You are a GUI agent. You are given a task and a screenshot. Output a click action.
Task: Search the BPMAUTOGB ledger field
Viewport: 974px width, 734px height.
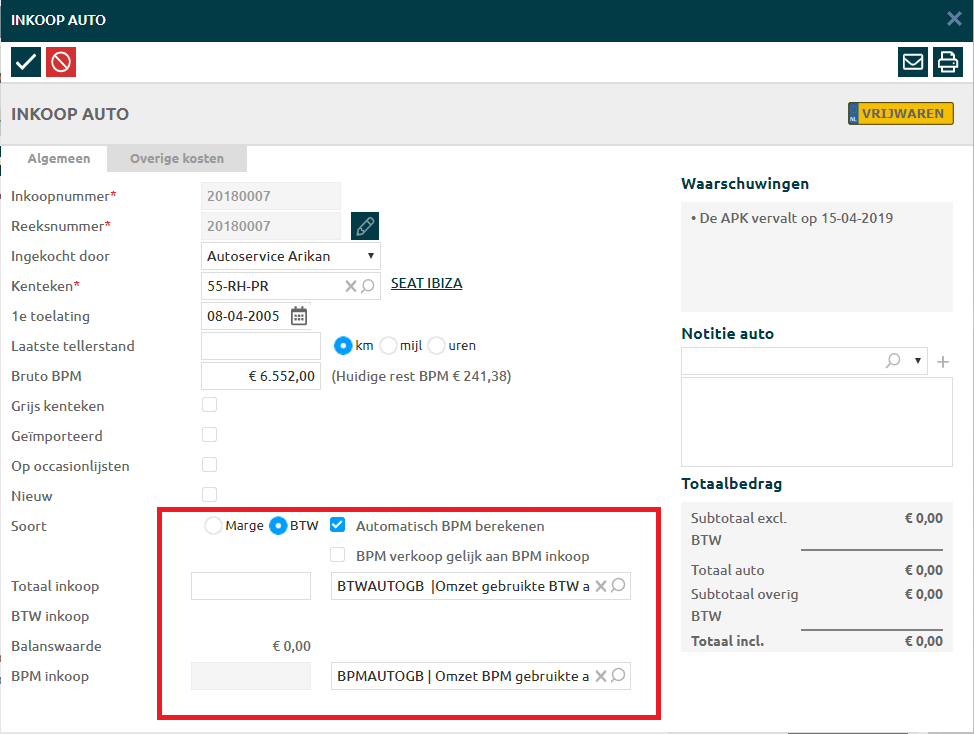click(x=618, y=676)
